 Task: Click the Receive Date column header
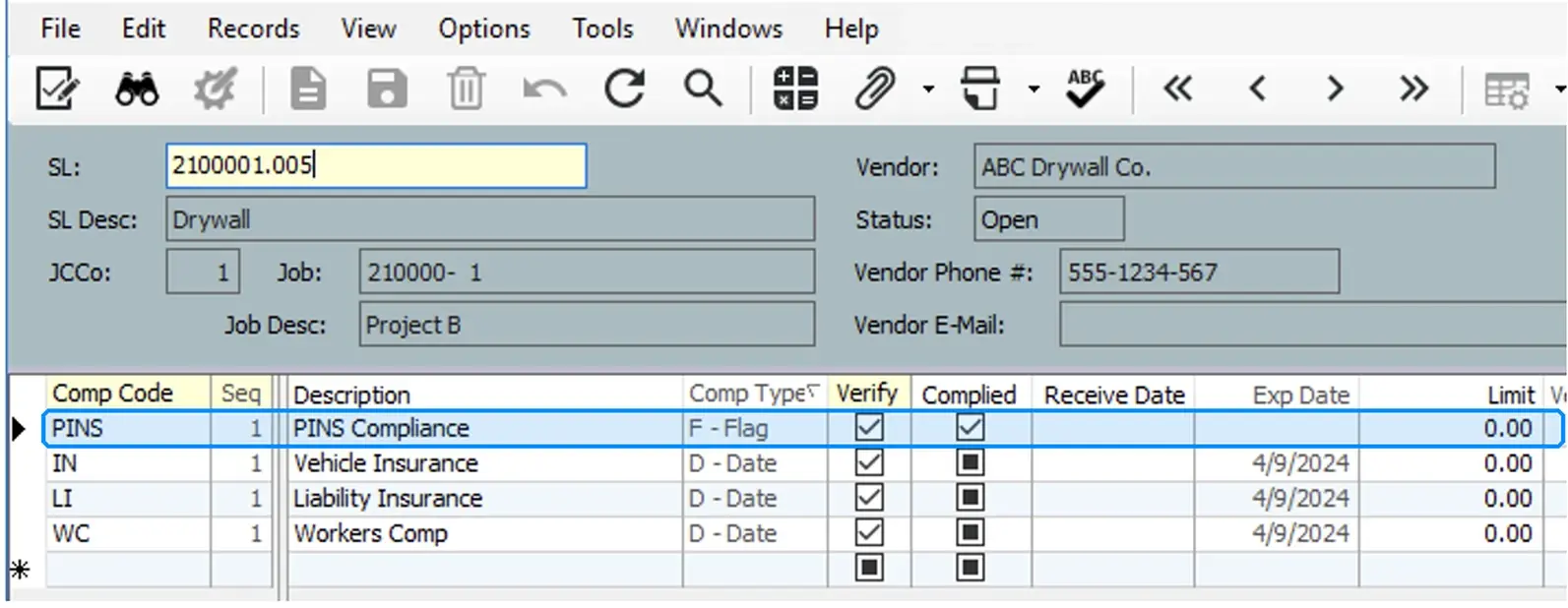click(1113, 394)
